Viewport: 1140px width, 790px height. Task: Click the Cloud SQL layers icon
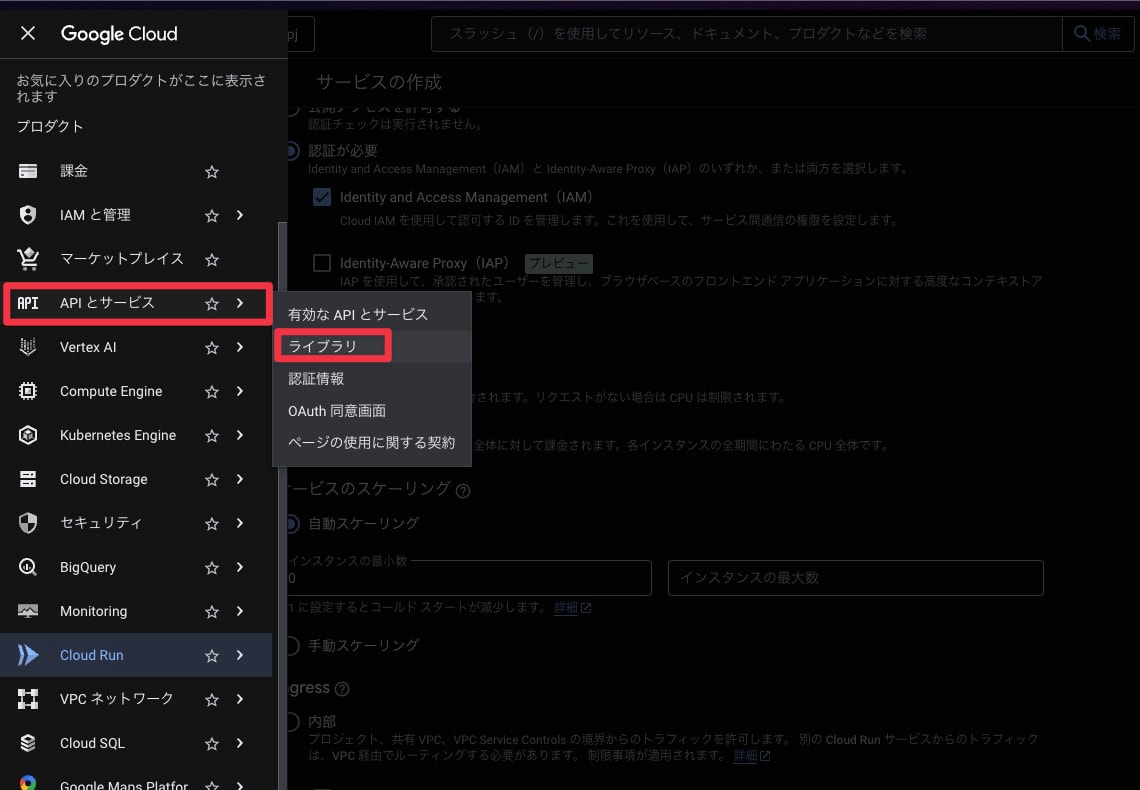point(28,743)
